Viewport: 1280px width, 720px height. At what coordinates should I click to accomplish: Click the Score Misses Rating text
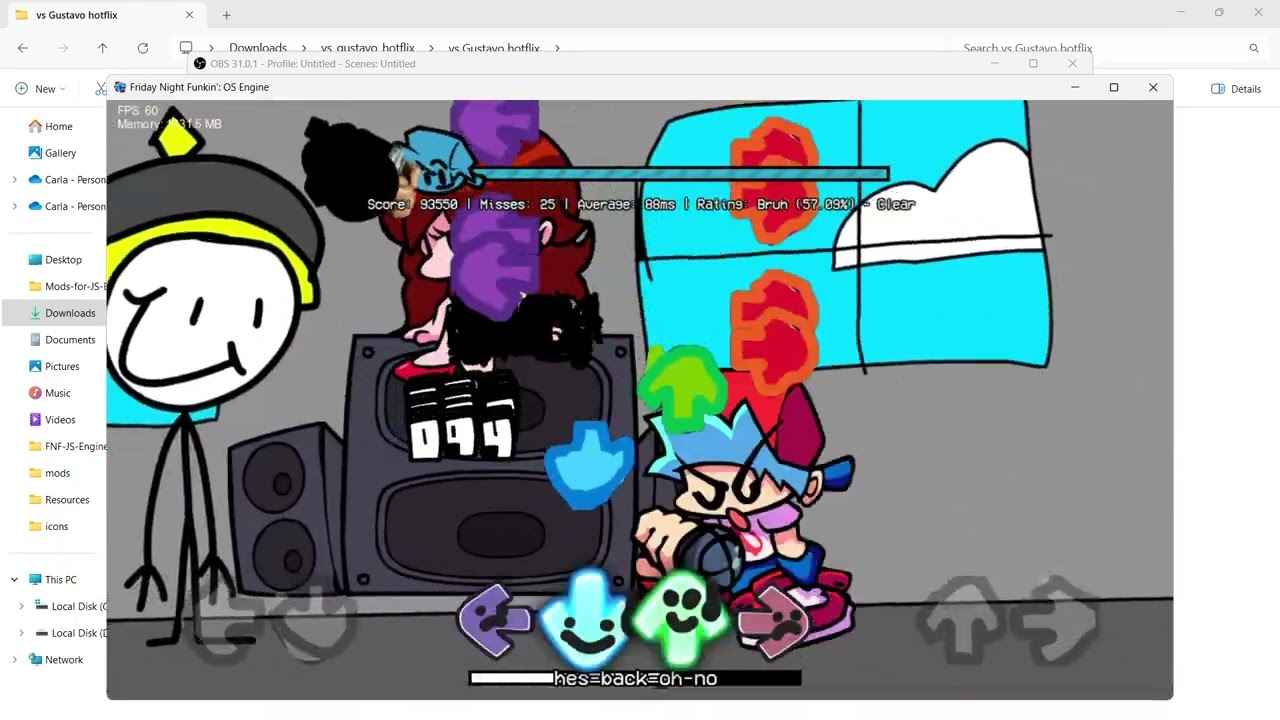[640, 204]
